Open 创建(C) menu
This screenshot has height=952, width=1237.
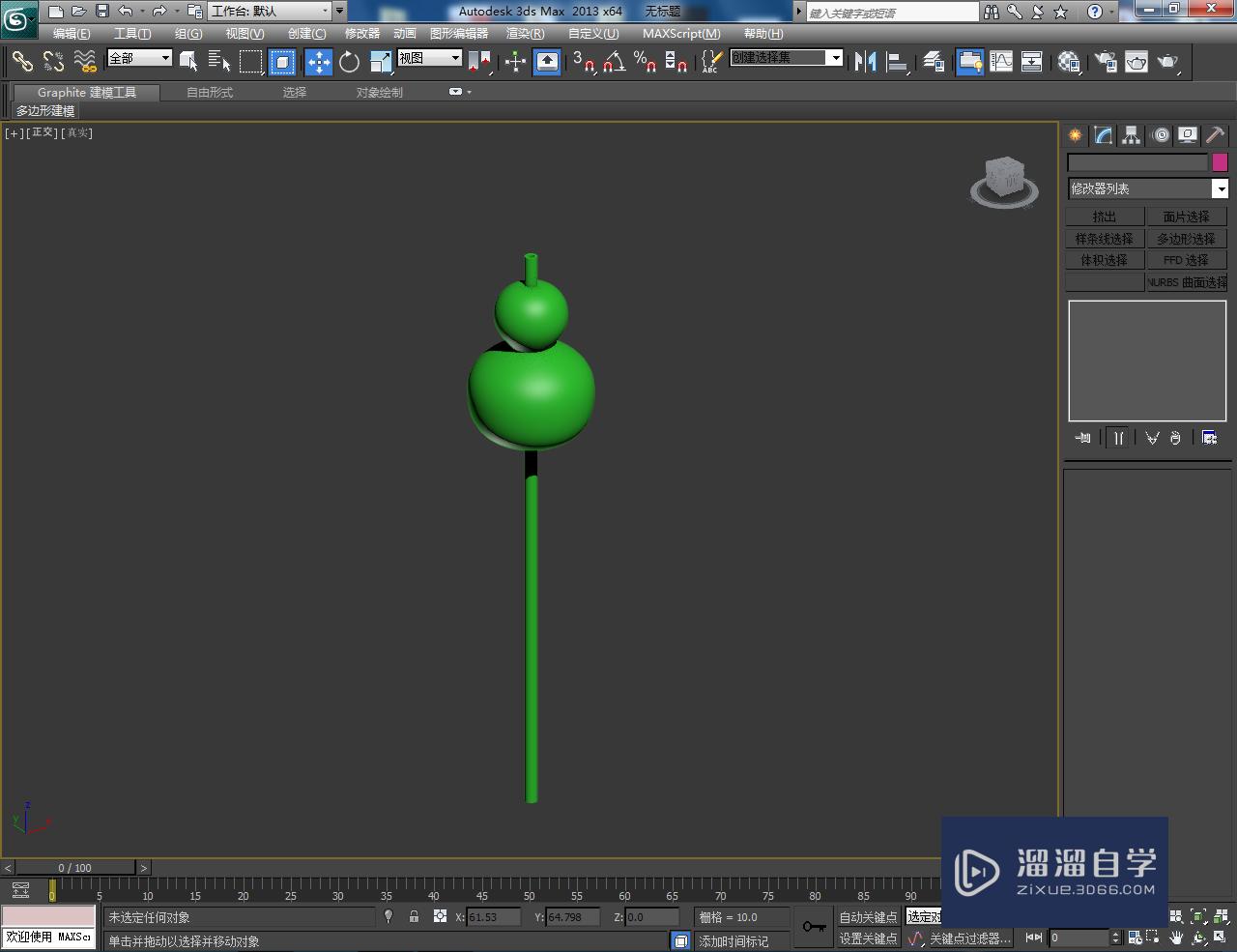click(x=307, y=34)
